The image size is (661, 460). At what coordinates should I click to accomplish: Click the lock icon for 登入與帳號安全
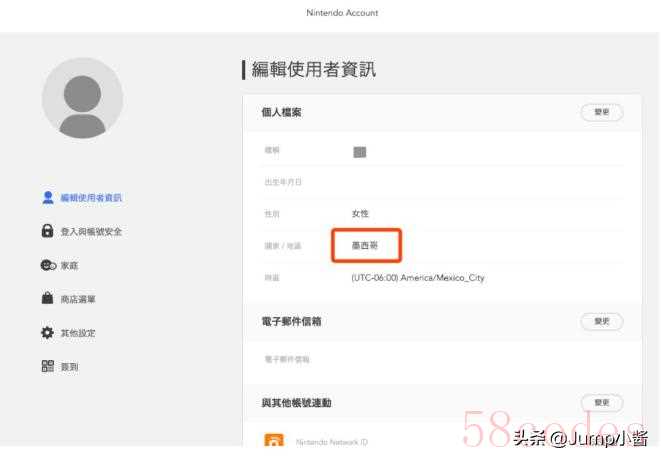pos(47,231)
